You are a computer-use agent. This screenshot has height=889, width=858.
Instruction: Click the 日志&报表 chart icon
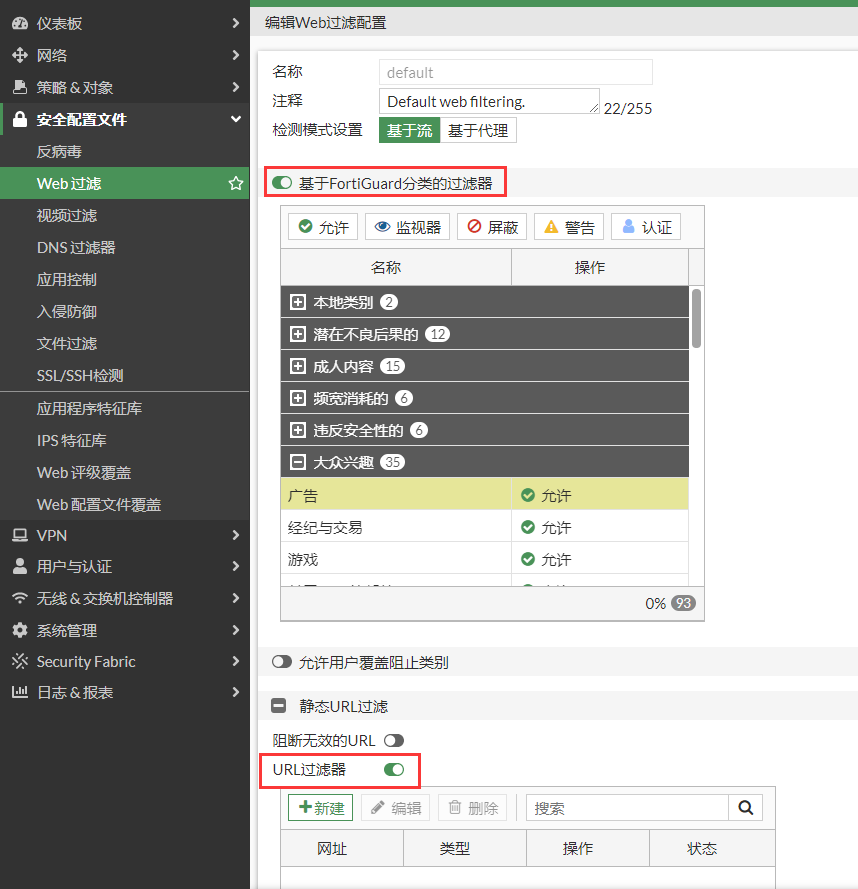(20, 693)
